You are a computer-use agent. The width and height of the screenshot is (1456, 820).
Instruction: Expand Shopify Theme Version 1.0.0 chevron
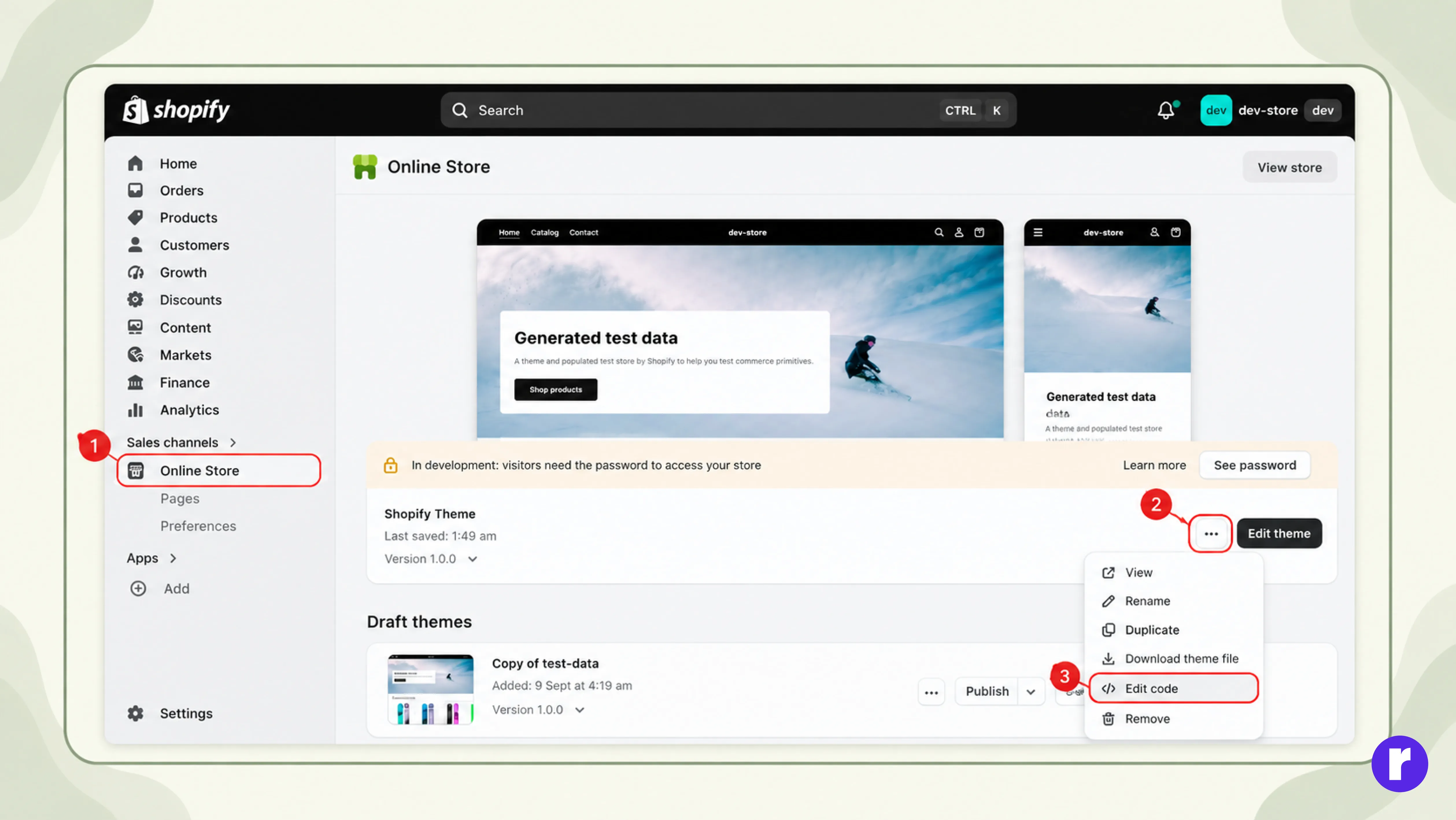472,559
